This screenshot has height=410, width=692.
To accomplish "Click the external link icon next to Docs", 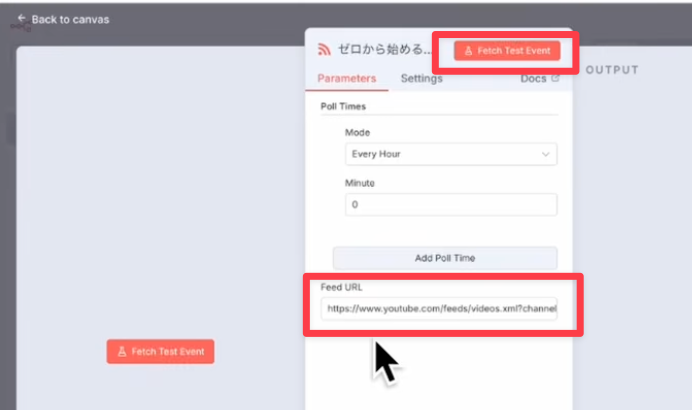I will [555, 79].
